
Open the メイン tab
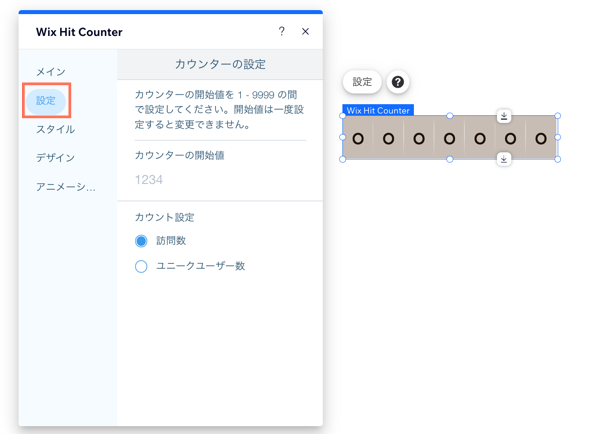[x=51, y=72]
